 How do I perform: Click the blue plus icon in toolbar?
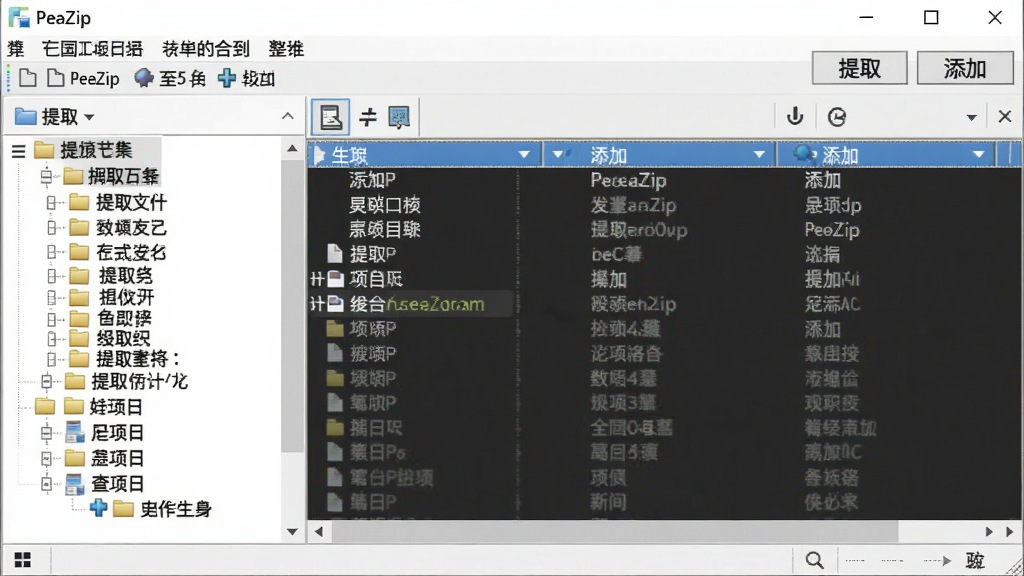[227, 78]
